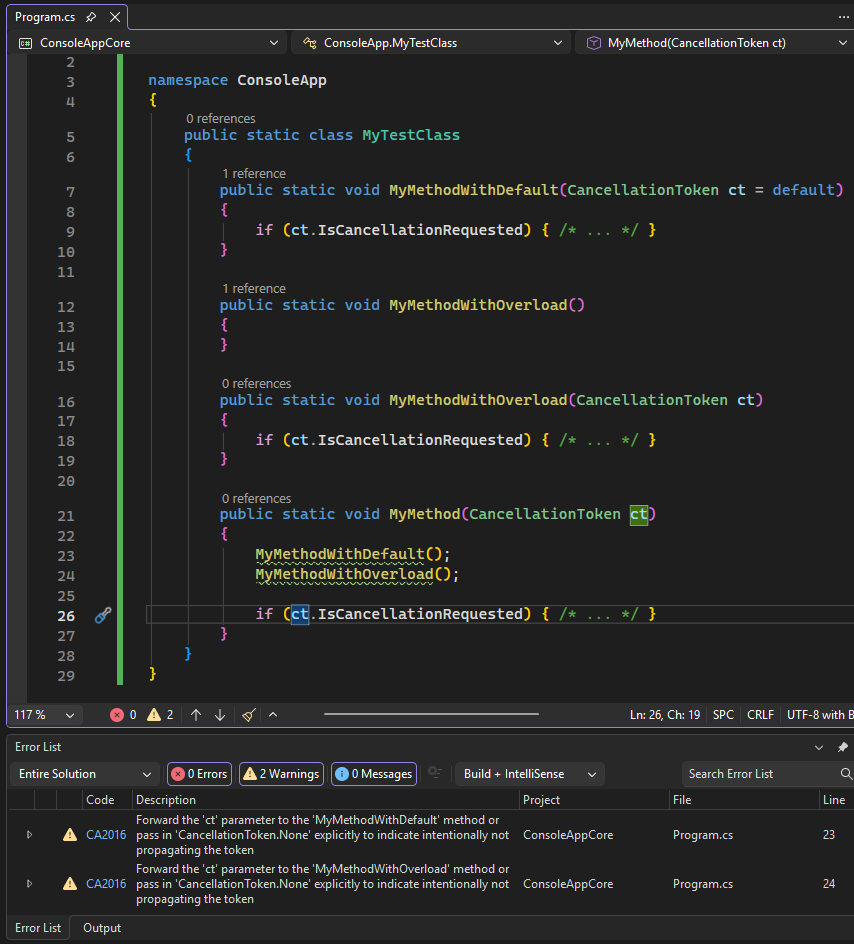Open the Build + IntelliSense dropdown
854x944 pixels.
point(529,774)
